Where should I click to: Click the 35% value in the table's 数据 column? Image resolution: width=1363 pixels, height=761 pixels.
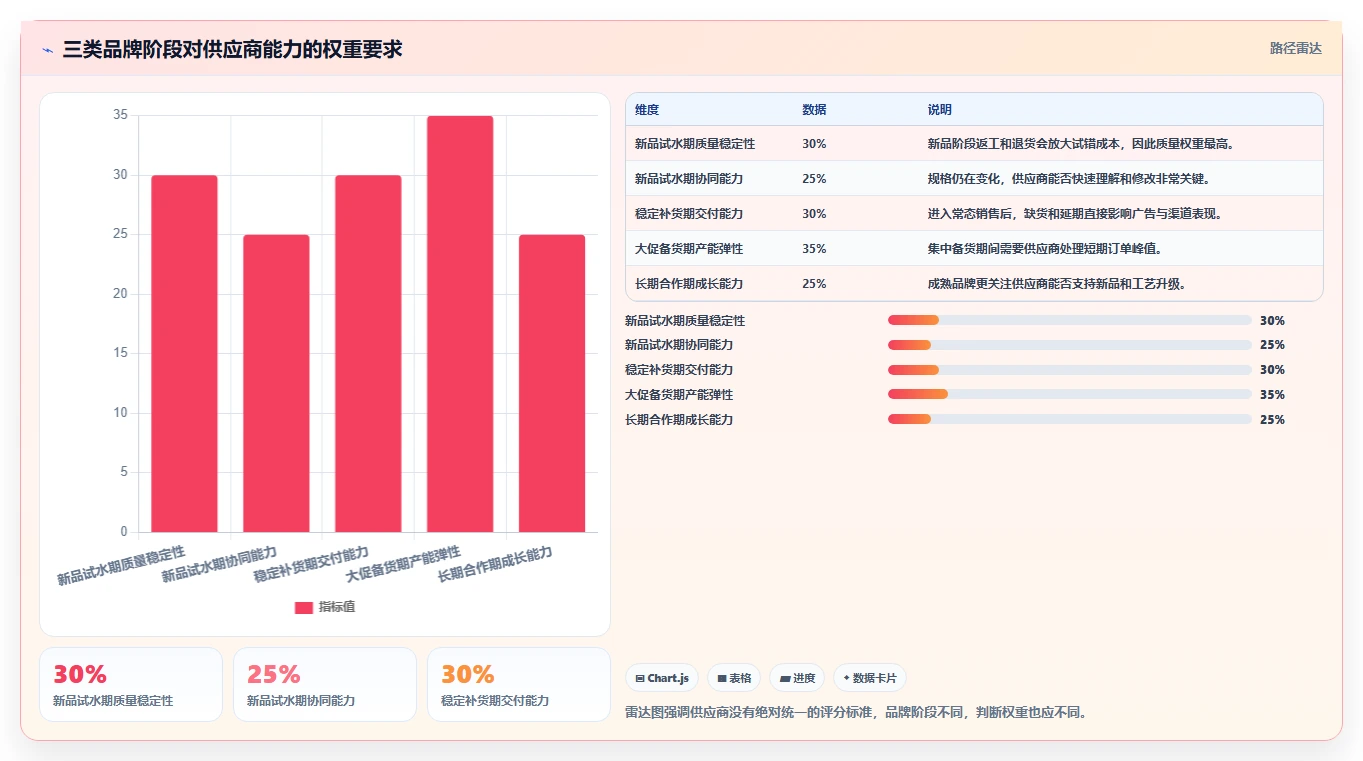[x=814, y=249]
